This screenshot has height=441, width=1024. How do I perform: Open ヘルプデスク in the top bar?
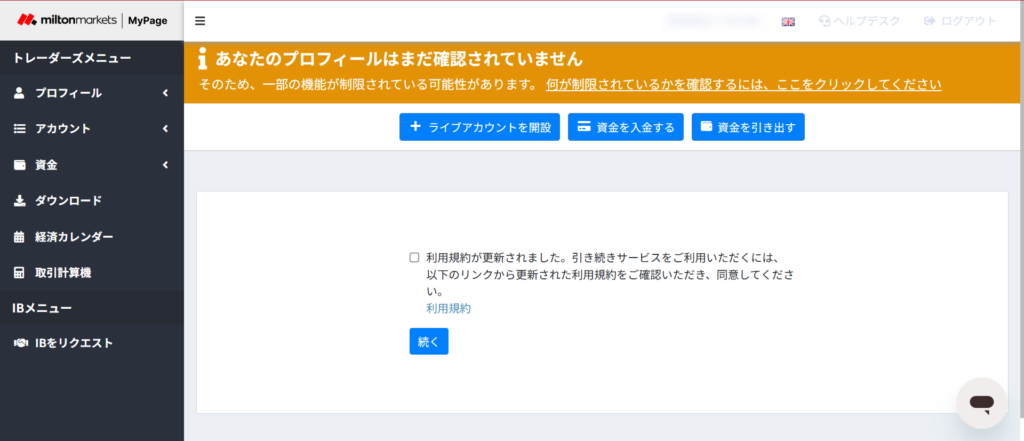point(859,21)
